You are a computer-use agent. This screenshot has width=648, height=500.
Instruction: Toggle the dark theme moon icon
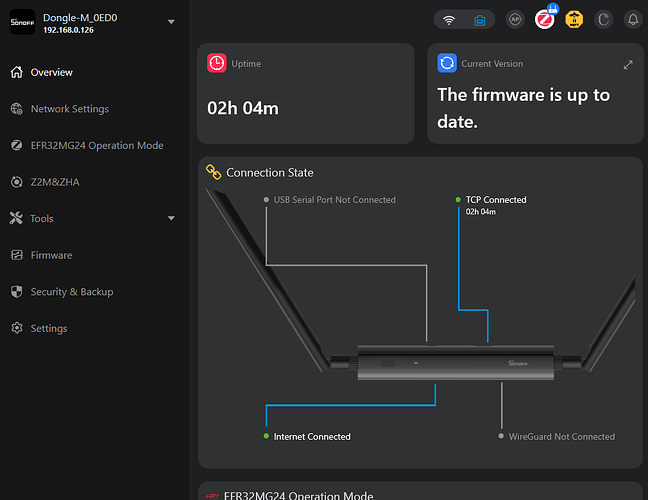(x=603, y=19)
